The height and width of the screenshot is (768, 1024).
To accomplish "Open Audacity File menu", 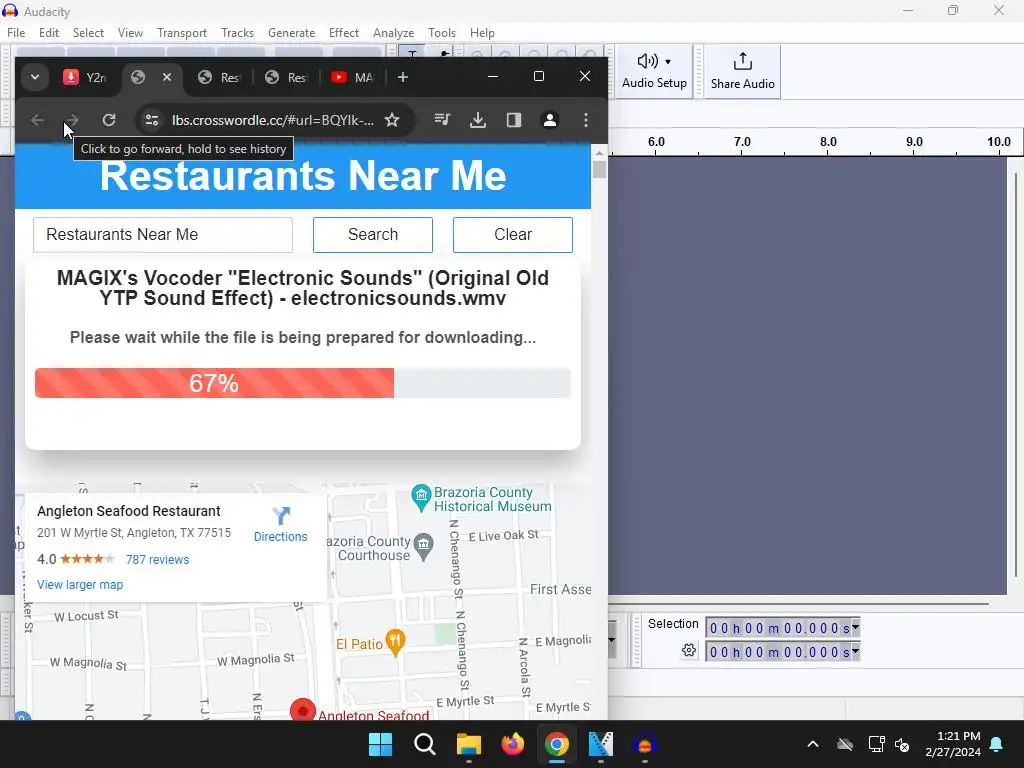I will [x=16, y=33].
